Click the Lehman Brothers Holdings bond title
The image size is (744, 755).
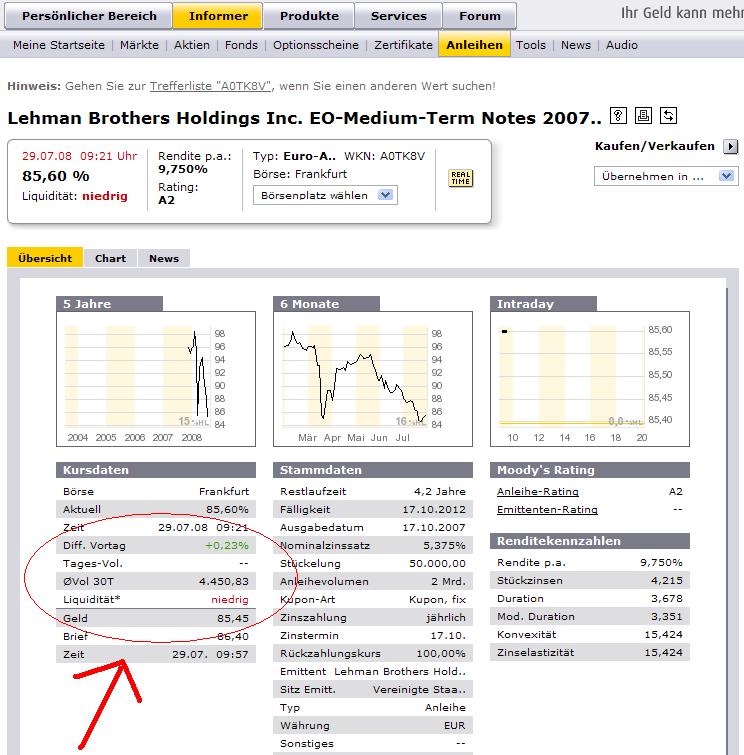(304, 118)
